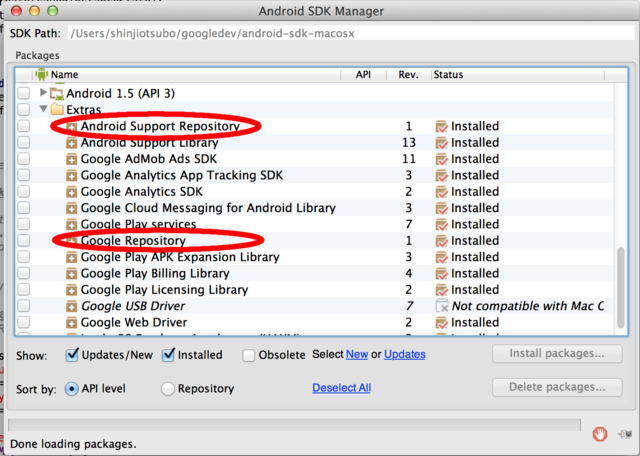Click the Rev. column header
This screenshot has height=456, width=640.
[408, 75]
